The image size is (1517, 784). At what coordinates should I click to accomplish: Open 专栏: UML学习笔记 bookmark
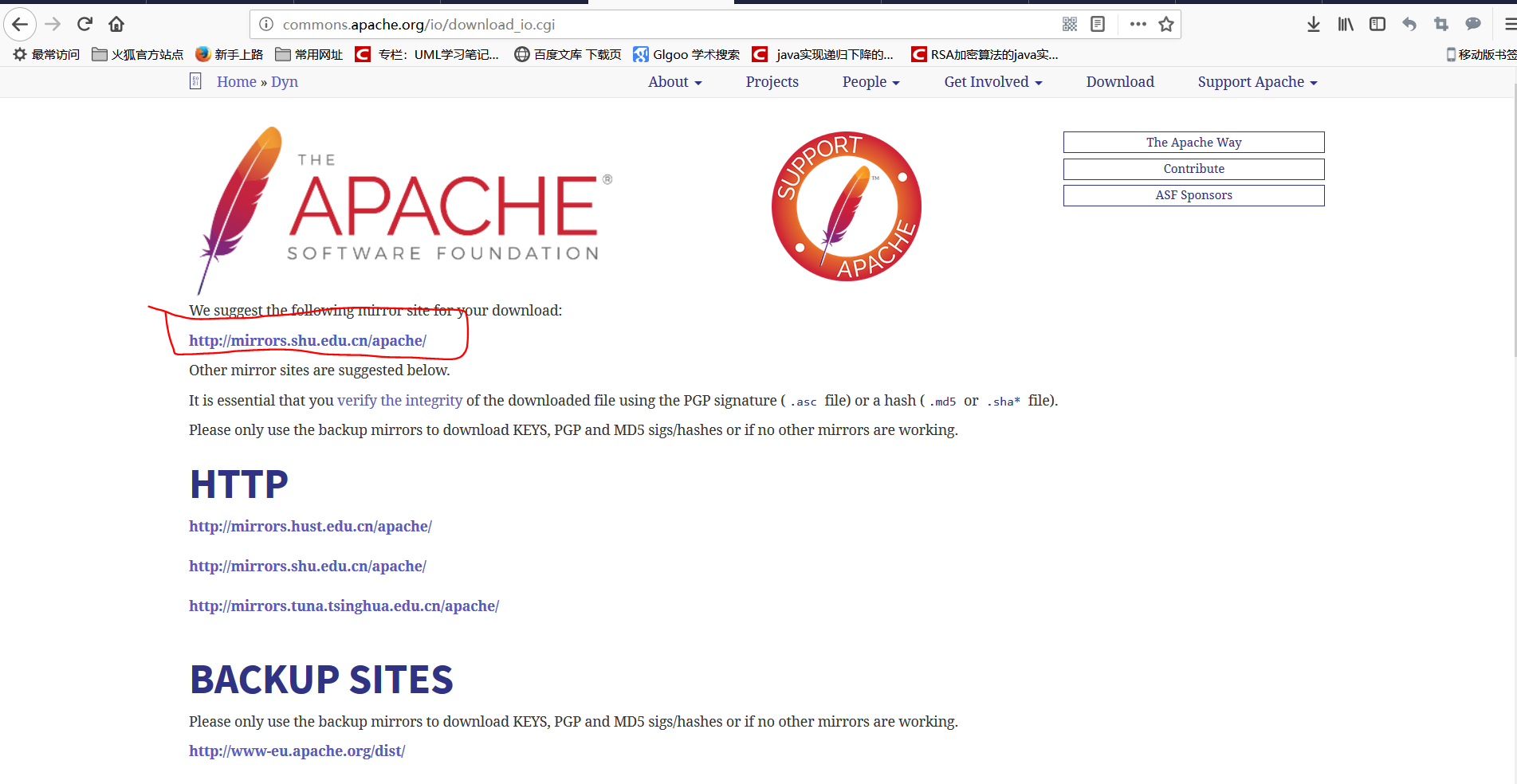[x=427, y=54]
